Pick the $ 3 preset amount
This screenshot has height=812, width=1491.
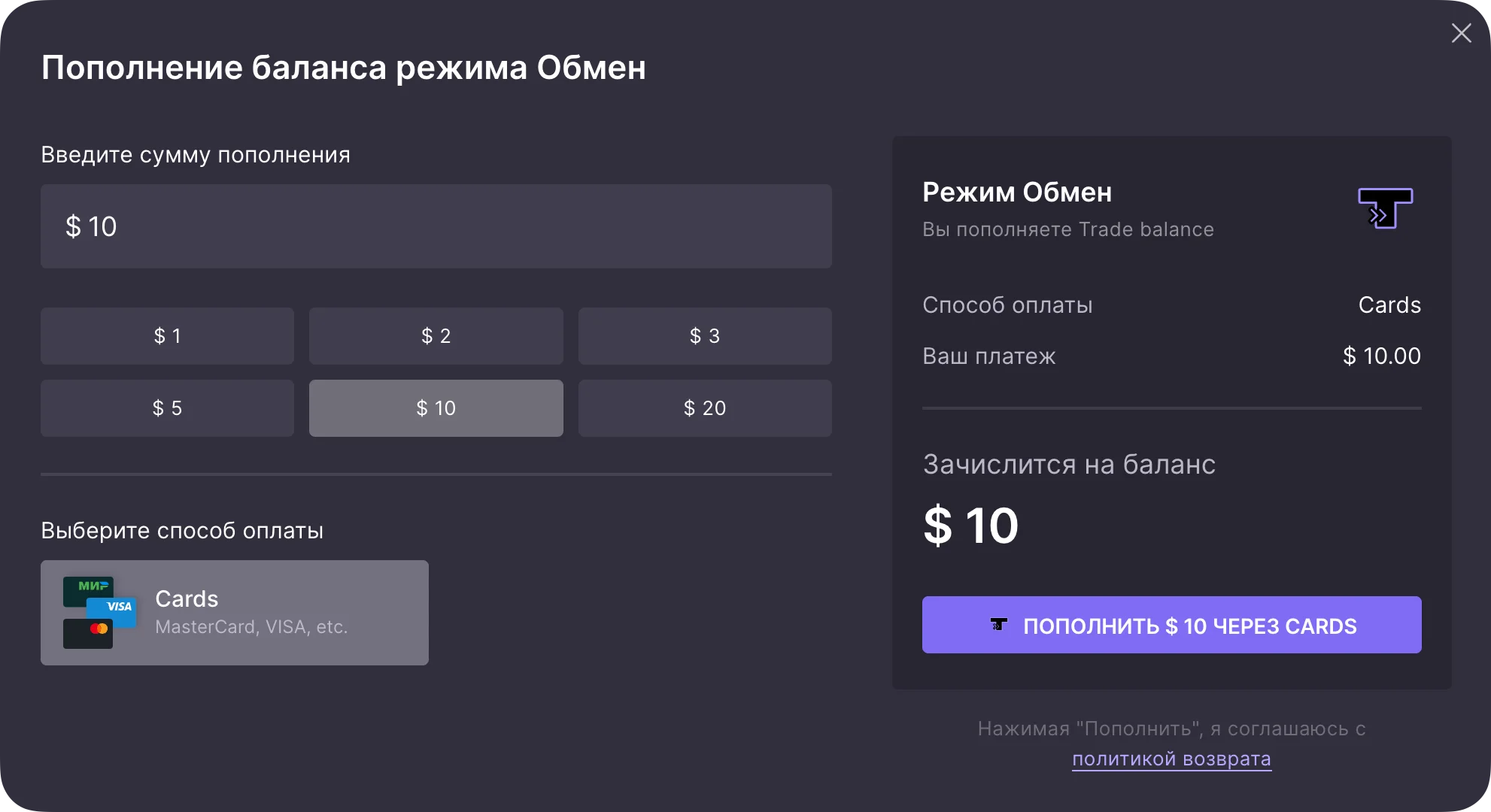704,336
